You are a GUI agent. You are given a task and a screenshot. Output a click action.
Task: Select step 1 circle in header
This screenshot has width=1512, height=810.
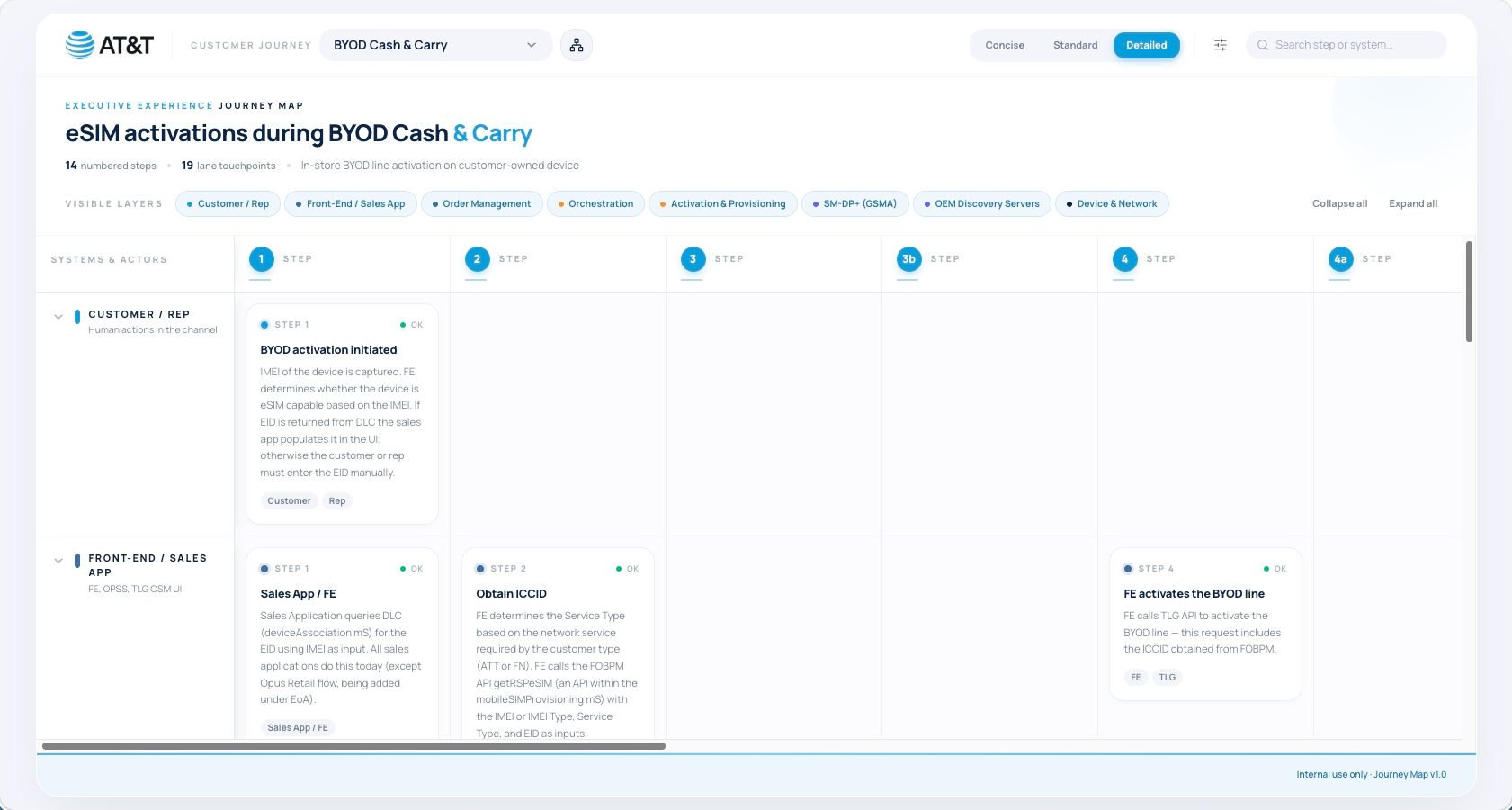[261, 259]
